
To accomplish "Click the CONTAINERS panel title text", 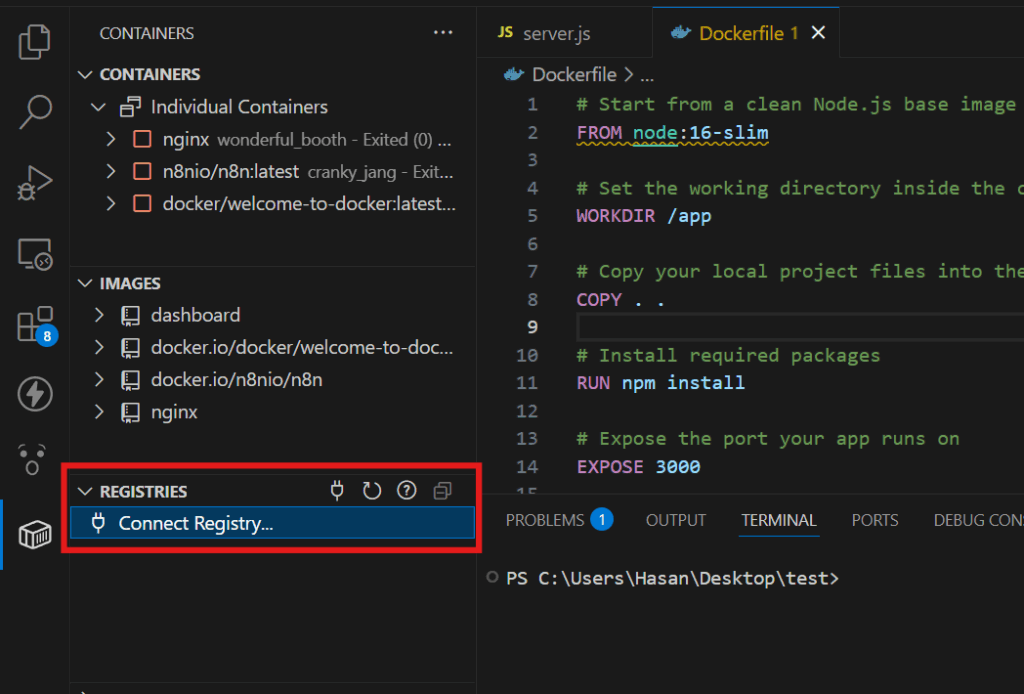I will coord(146,33).
